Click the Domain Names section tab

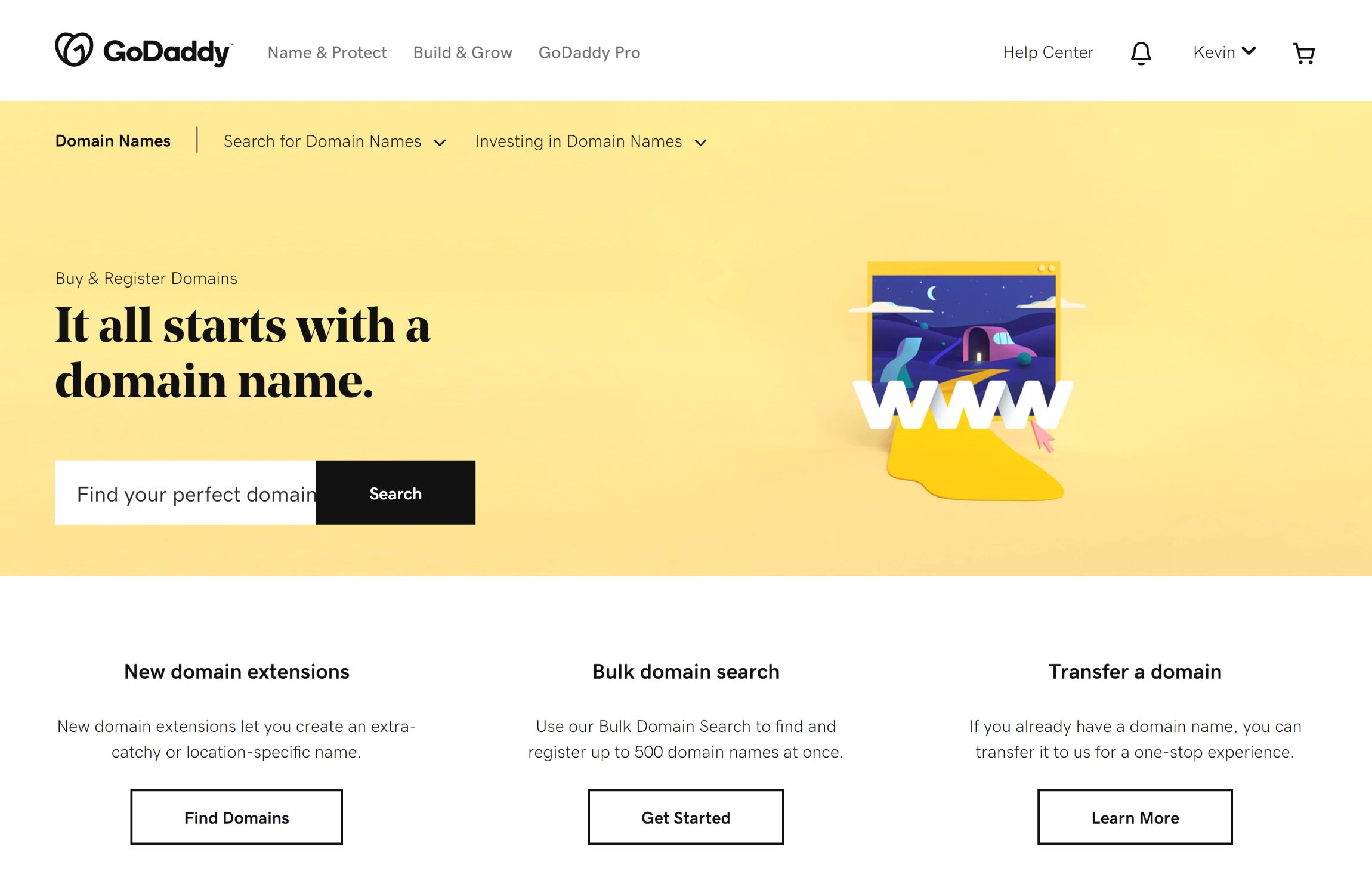click(x=113, y=141)
